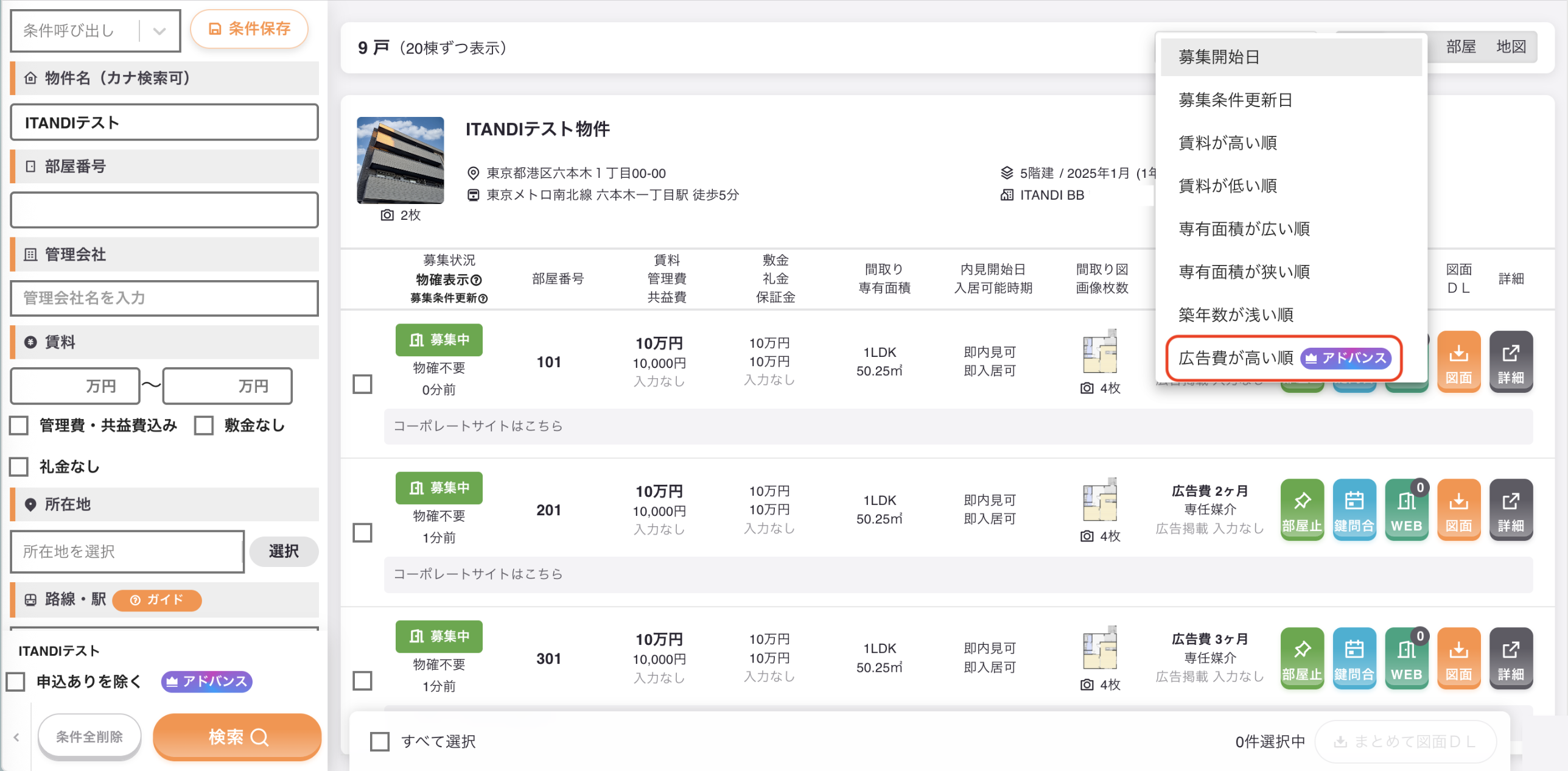Sort by 築年数が浅い順
1568x771 pixels.
click(x=1290, y=315)
